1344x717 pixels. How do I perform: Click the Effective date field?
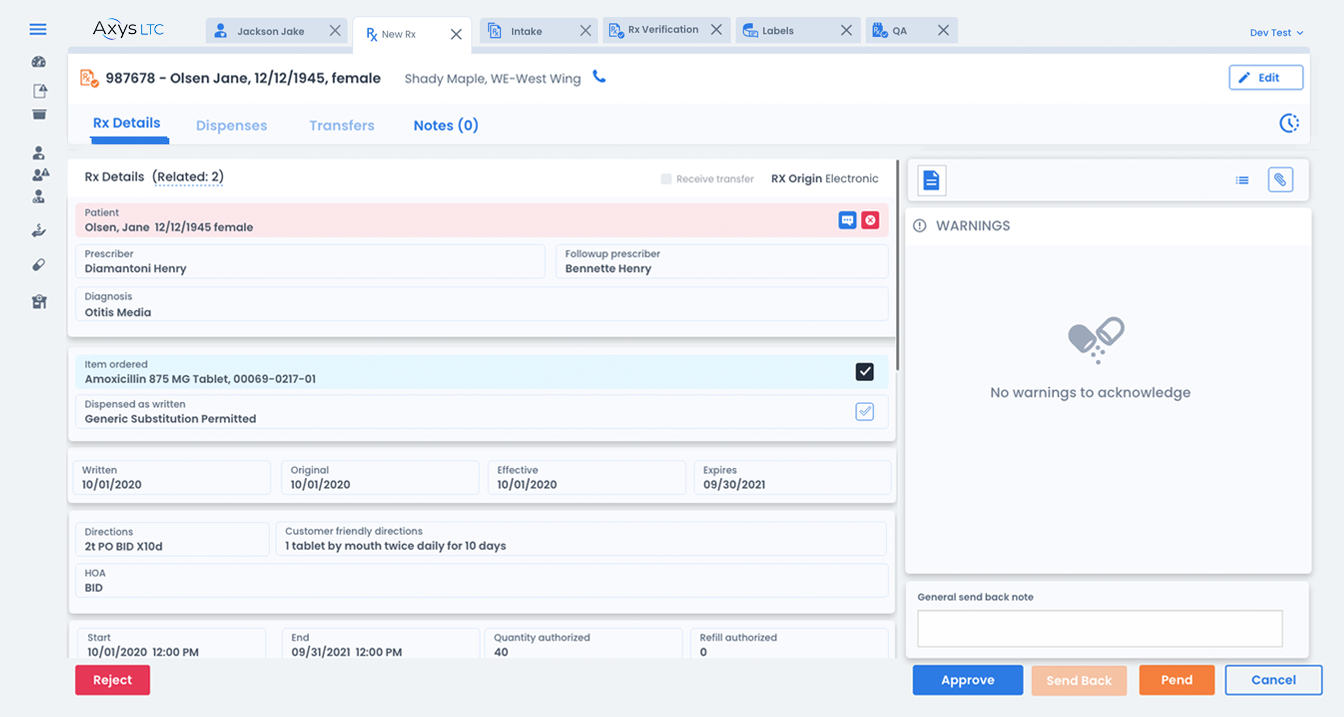[586, 477]
